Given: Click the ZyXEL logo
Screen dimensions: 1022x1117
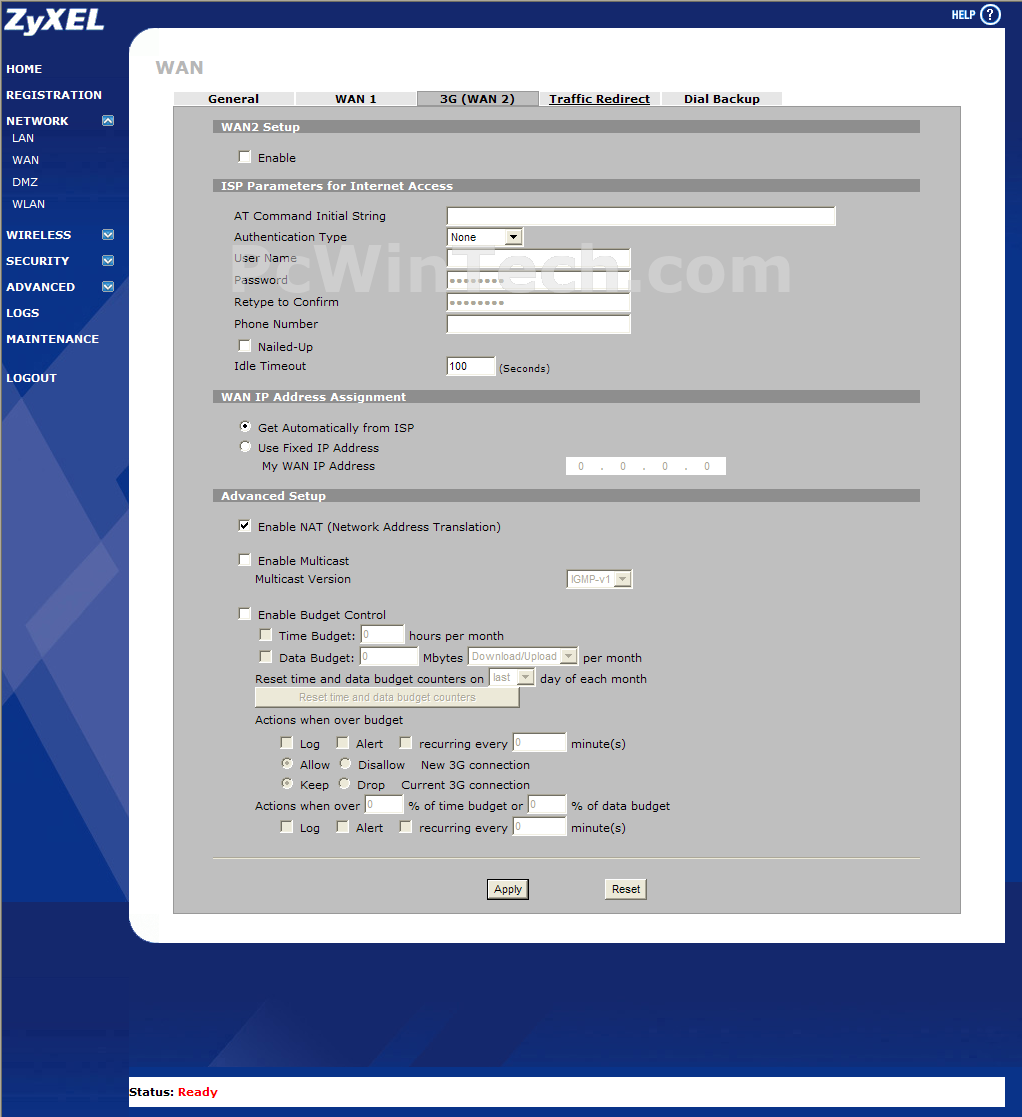Looking at the screenshot, I should pyautogui.click(x=54, y=21).
